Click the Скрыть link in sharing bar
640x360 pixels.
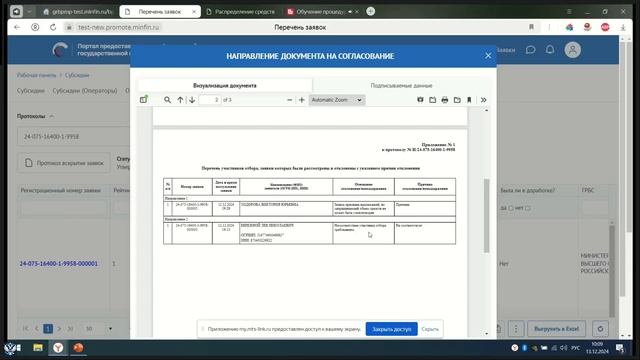pyautogui.click(x=430, y=329)
